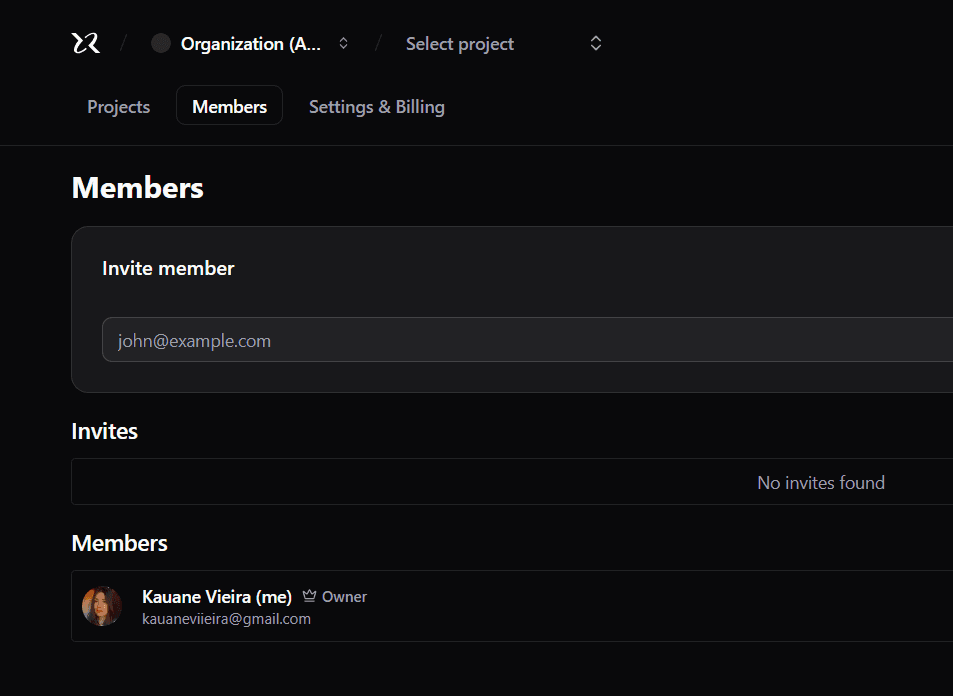953x696 pixels.
Task: Click the chevron beside Organization name
Action: (x=342, y=43)
